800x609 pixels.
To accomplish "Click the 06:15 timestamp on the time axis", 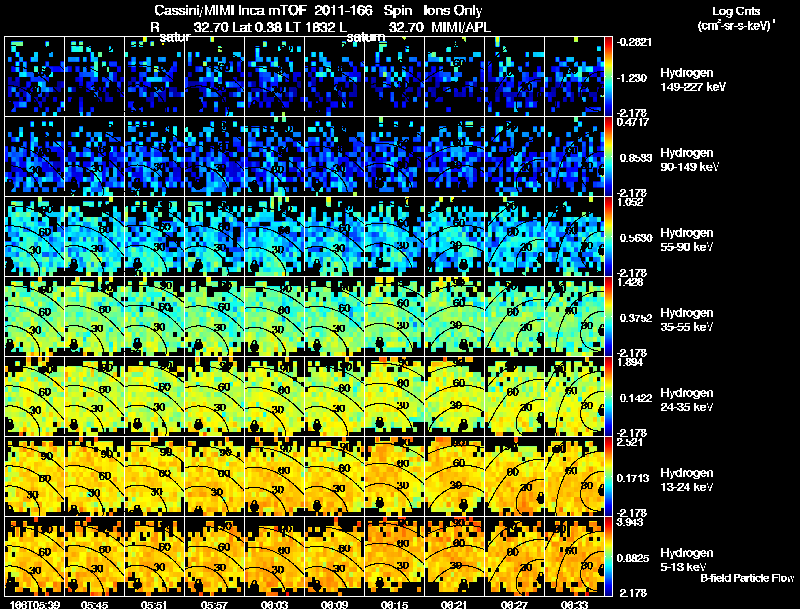I will point(396,603).
